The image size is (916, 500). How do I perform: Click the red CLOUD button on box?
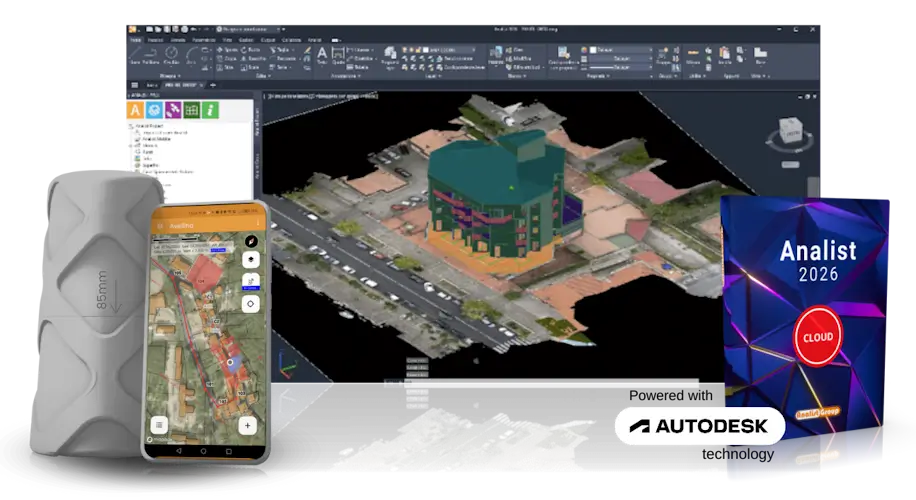pos(818,336)
